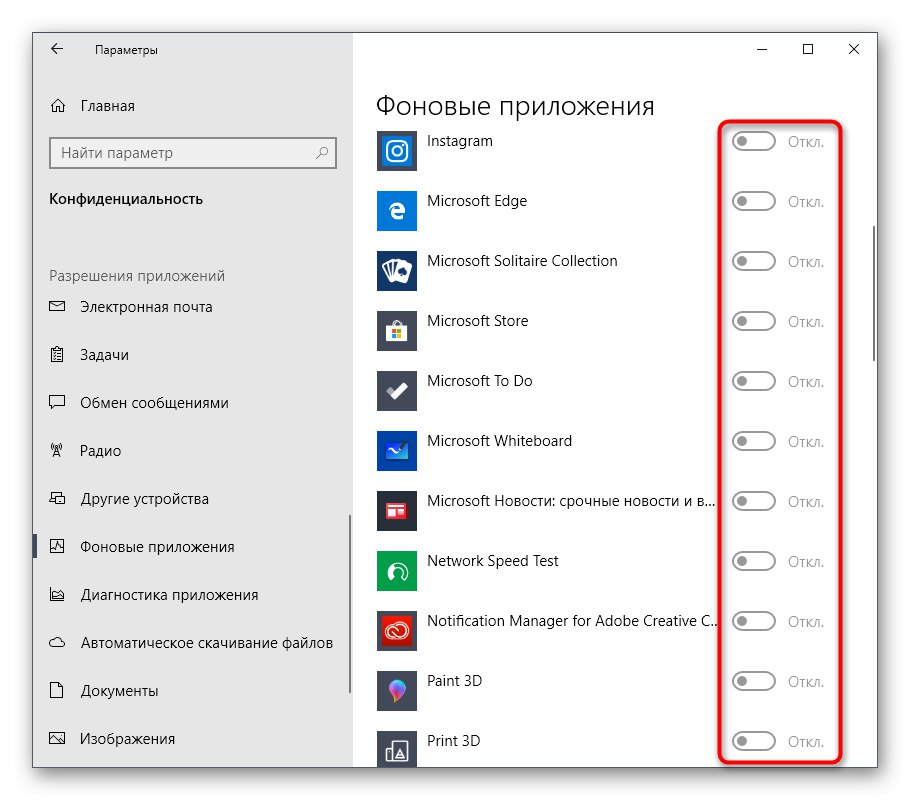
Task: Click the chart icon for Диагностика приложения
Action: click(57, 594)
